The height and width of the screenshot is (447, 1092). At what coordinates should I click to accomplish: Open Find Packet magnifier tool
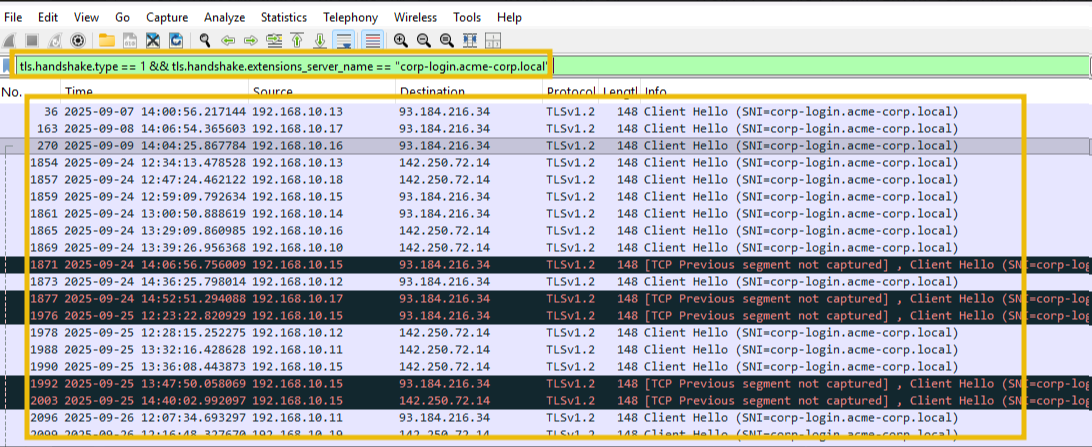click(205, 41)
